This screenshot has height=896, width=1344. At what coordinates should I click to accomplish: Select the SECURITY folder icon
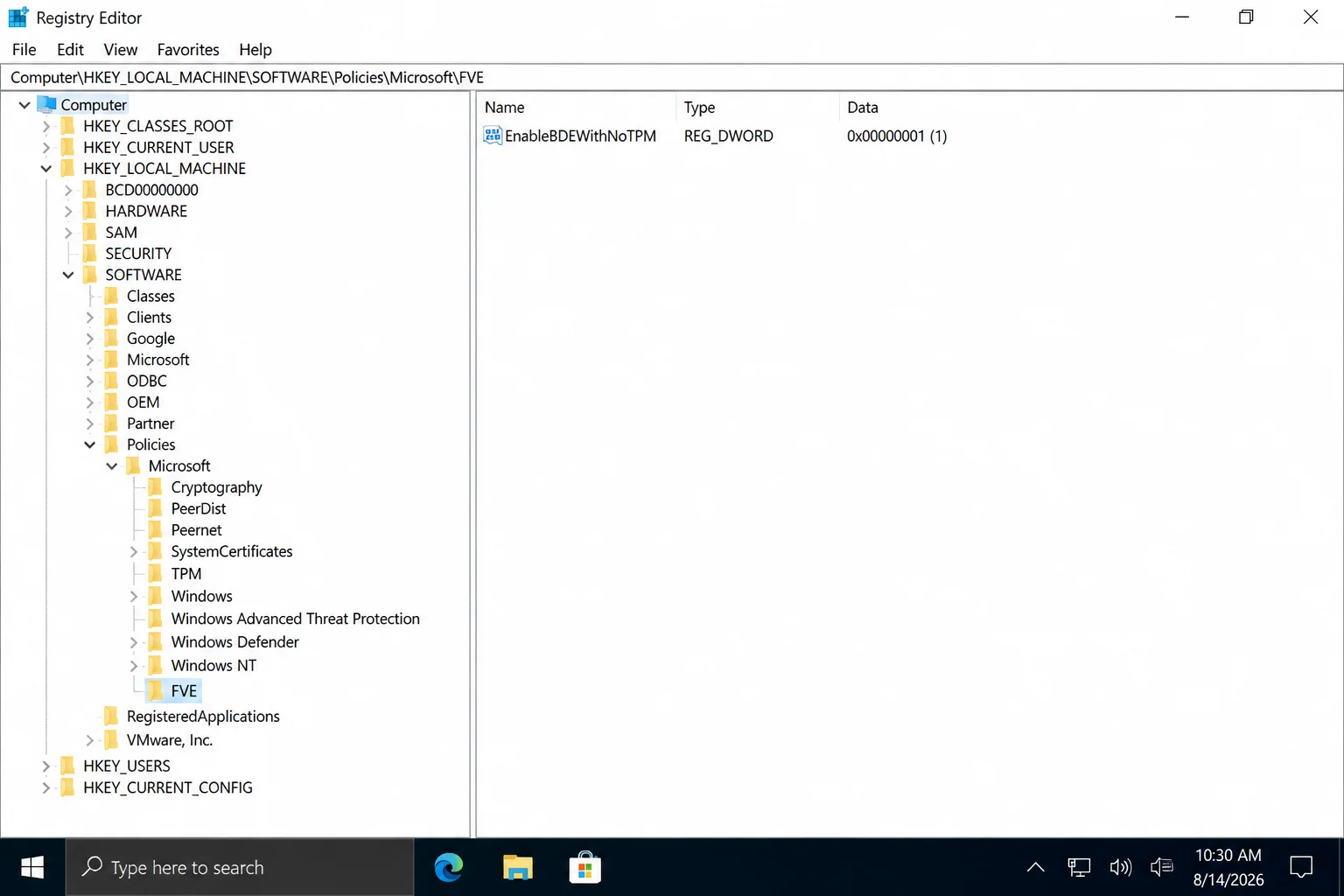pyautogui.click(x=89, y=254)
